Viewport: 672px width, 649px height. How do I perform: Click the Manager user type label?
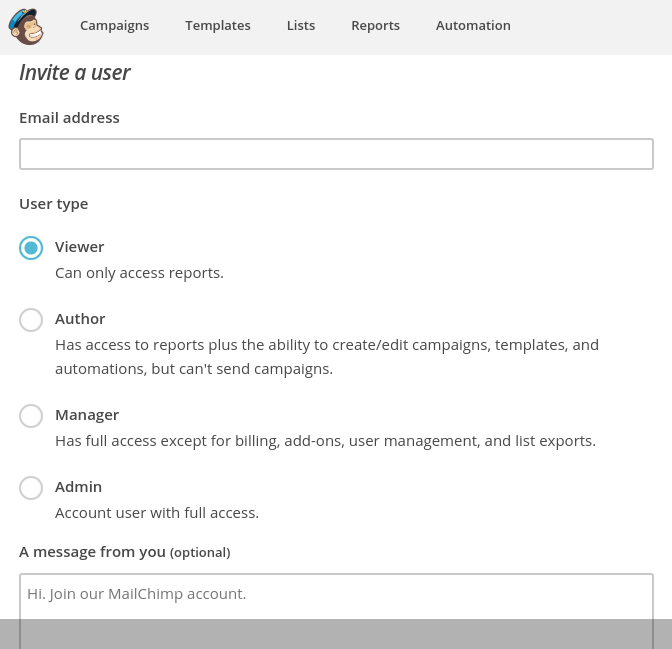(87, 415)
